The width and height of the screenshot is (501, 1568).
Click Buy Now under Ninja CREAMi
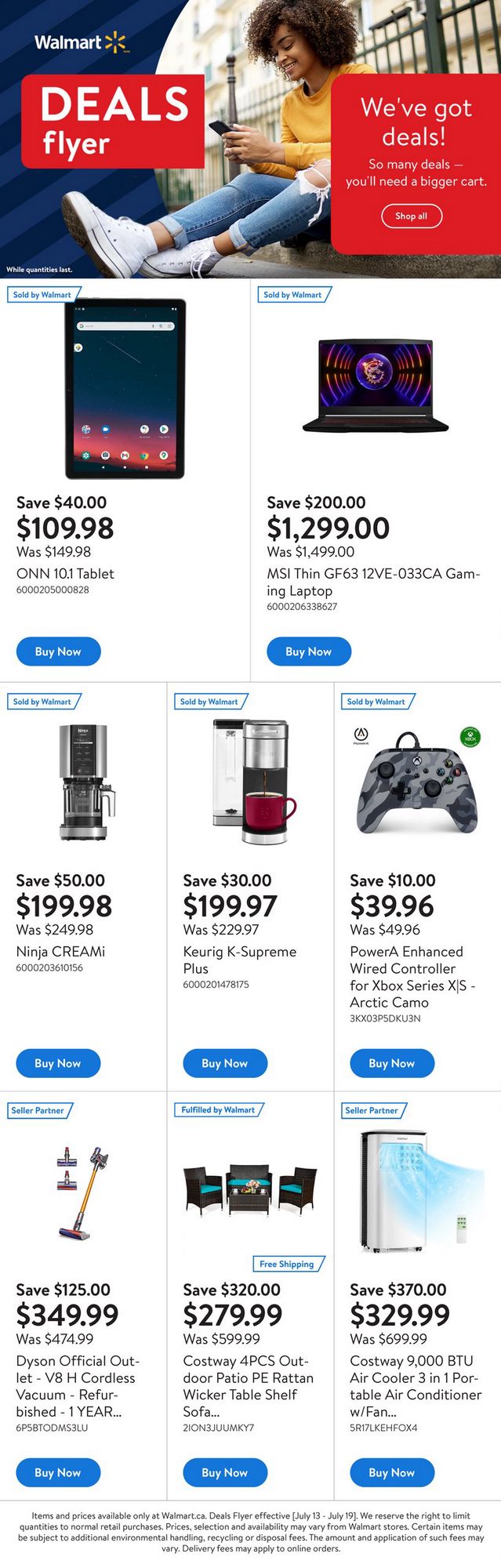click(x=58, y=1063)
